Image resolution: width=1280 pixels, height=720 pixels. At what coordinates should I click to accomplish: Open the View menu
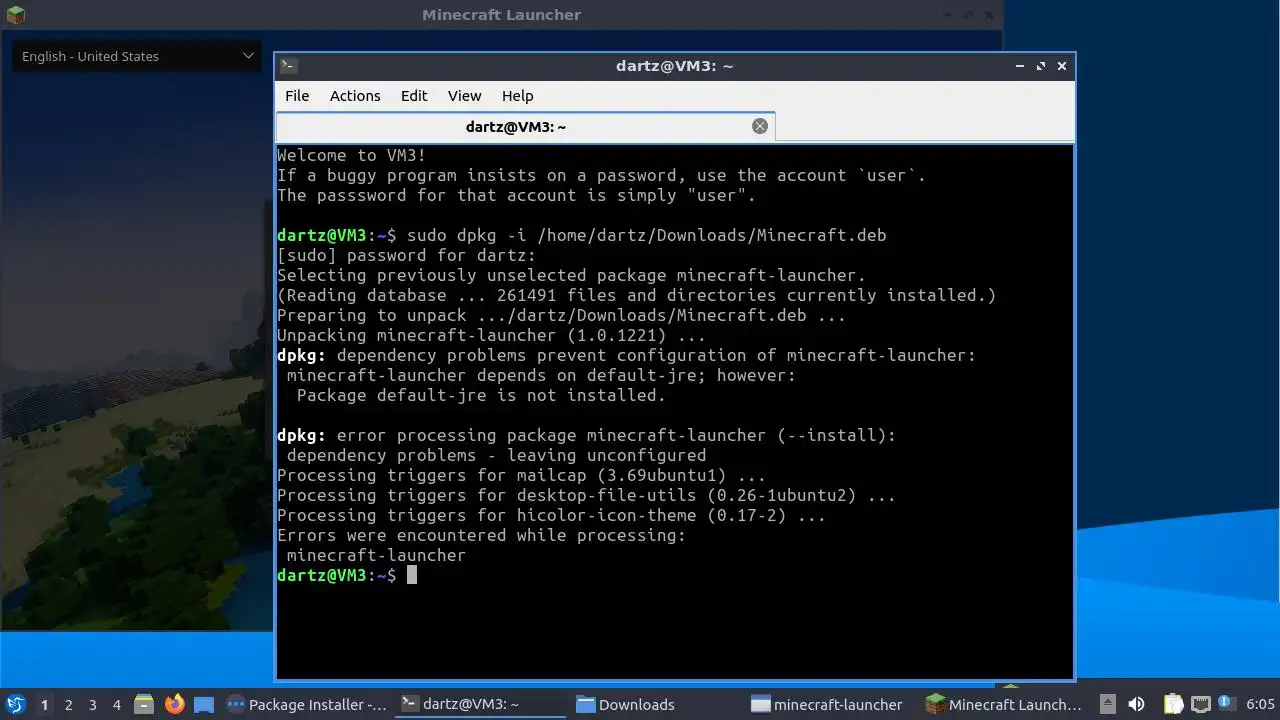tap(464, 96)
